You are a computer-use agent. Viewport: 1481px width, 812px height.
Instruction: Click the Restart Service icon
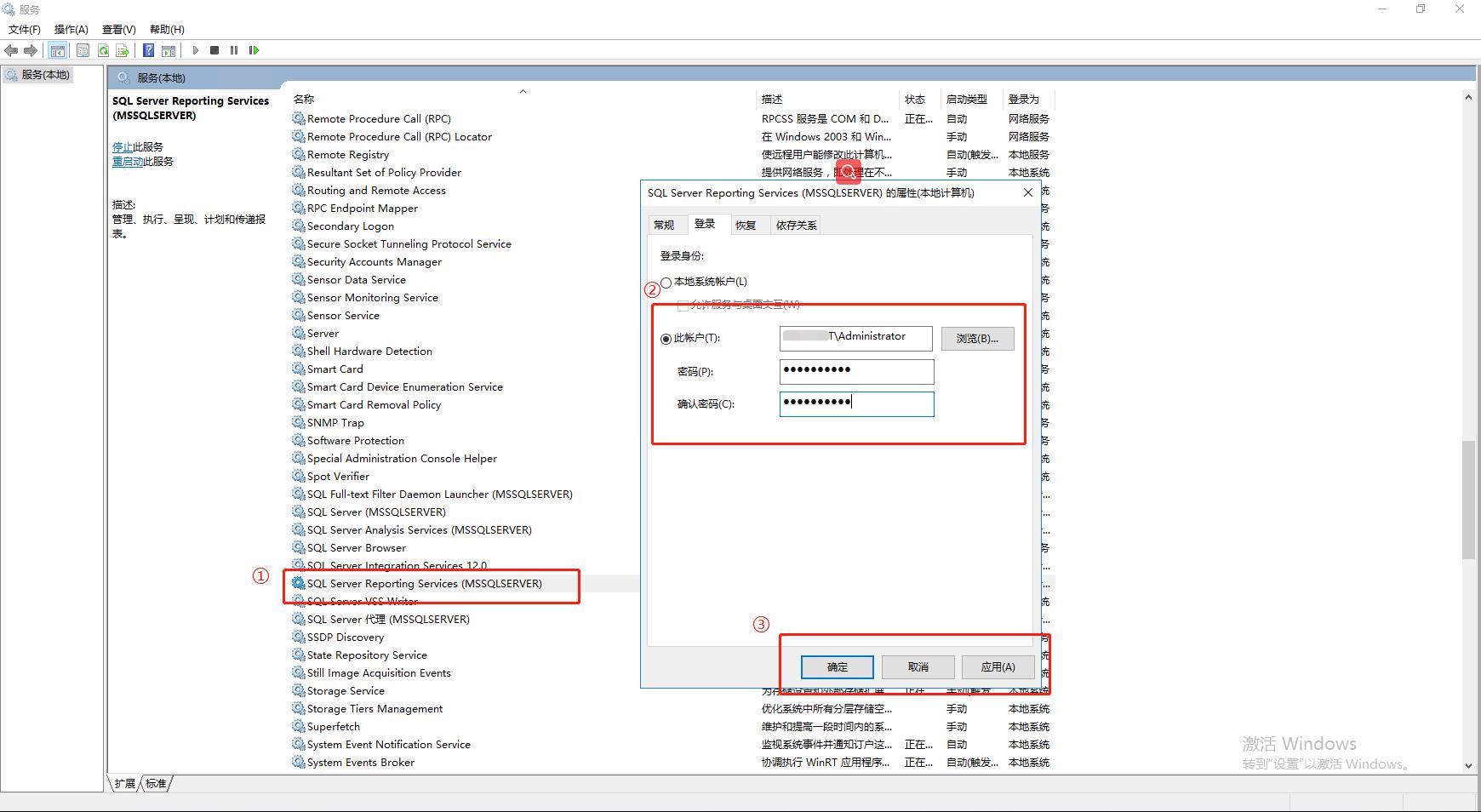(254, 50)
